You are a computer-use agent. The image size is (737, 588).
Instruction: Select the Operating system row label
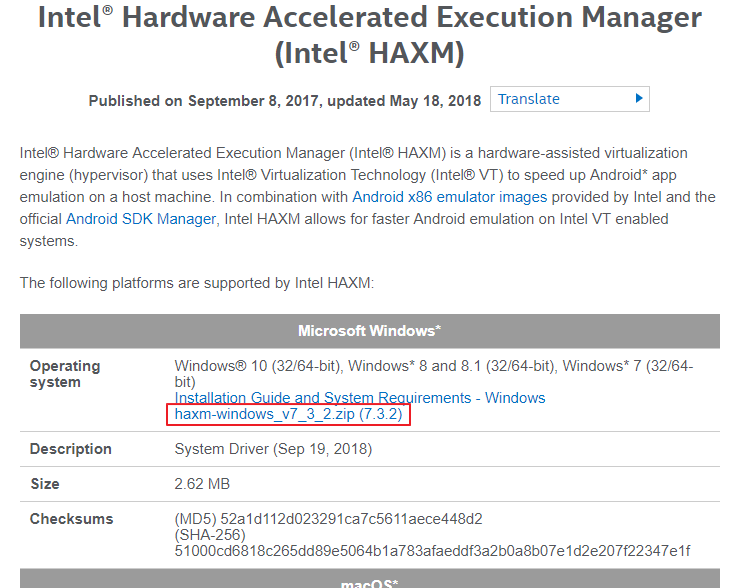click(x=65, y=374)
